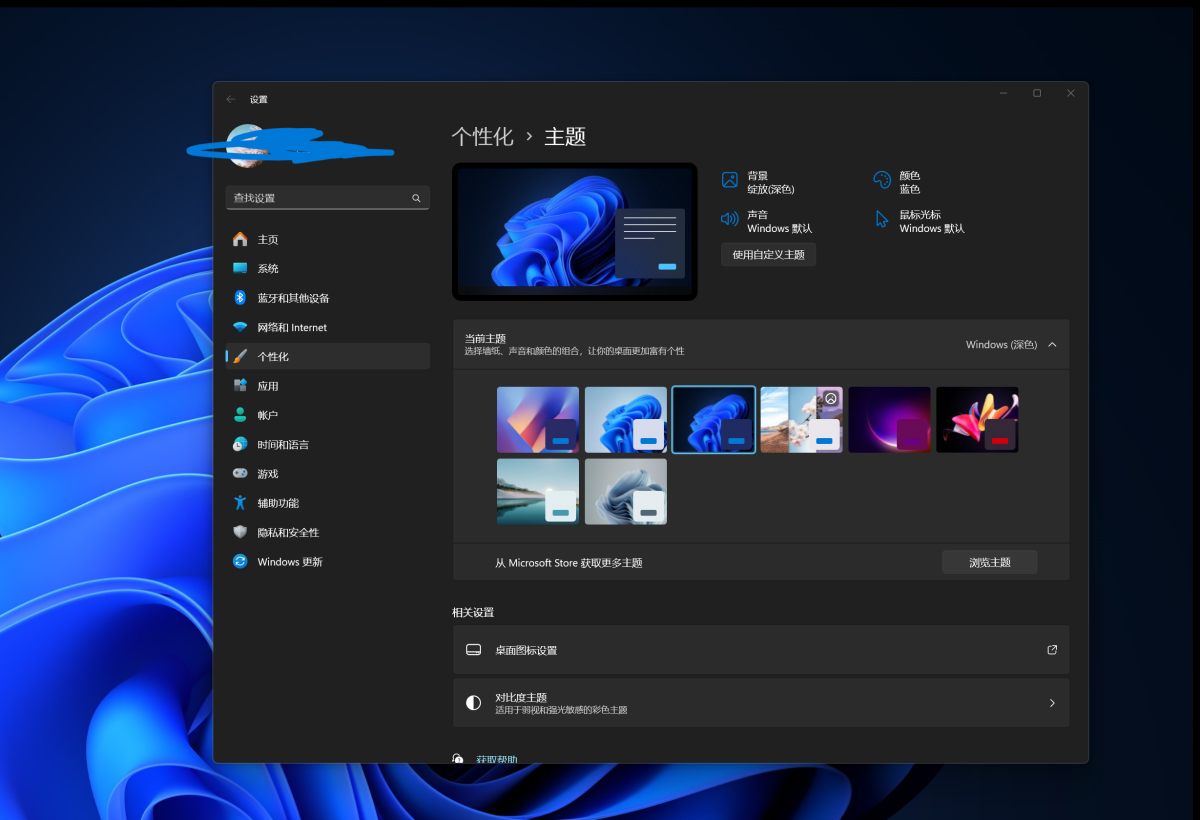
Task: Click the magnifier icon in the search box
Action: 416,198
